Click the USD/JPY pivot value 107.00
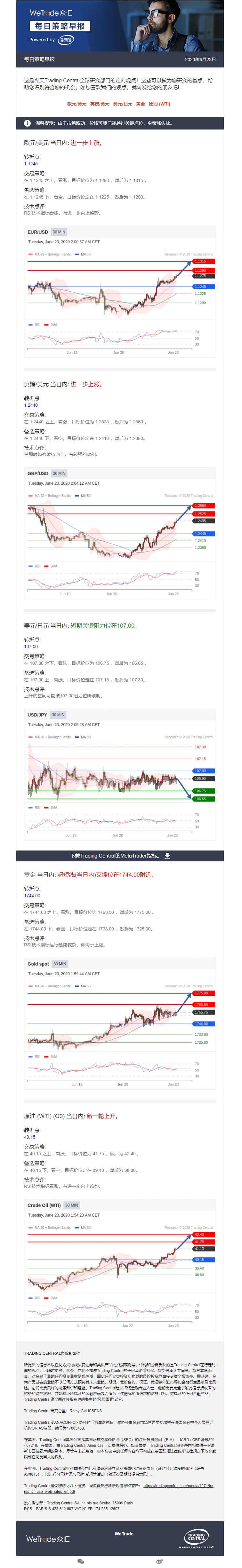The height and width of the screenshot is (1568, 242). 31,647
